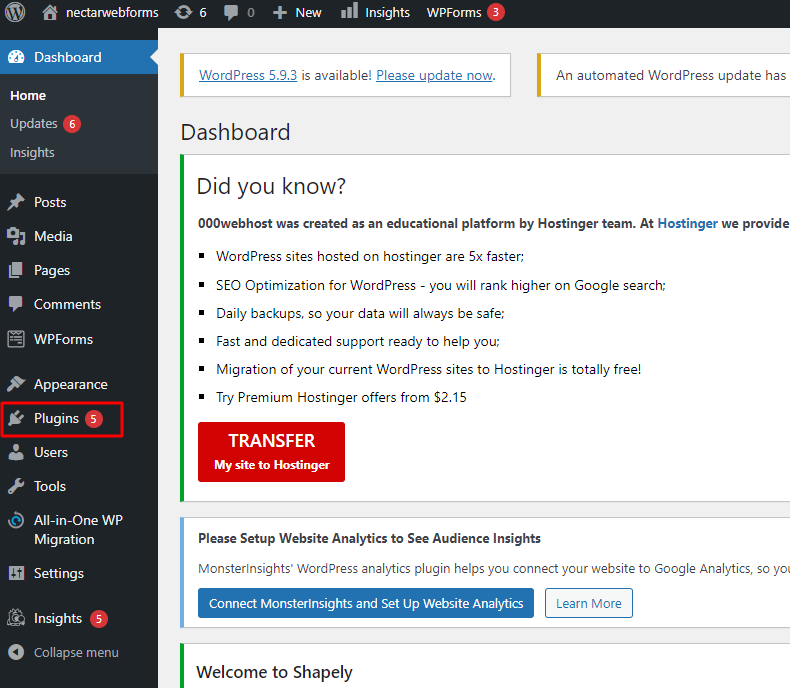Open the Comments sidebar menu label
This screenshot has height=688, width=790.
(x=68, y=304)
